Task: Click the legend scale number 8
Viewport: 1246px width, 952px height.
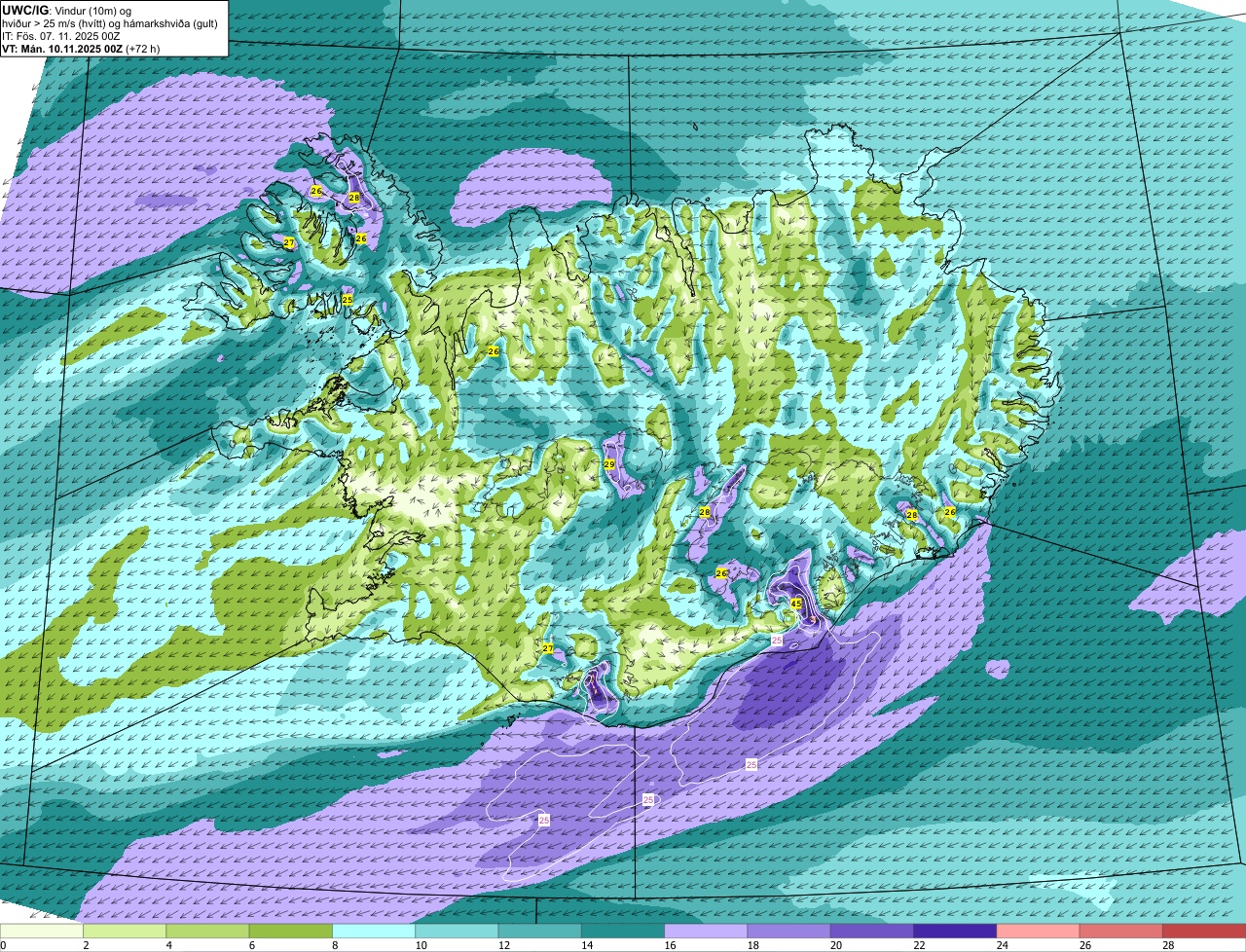Action: (x=334, y=945)
